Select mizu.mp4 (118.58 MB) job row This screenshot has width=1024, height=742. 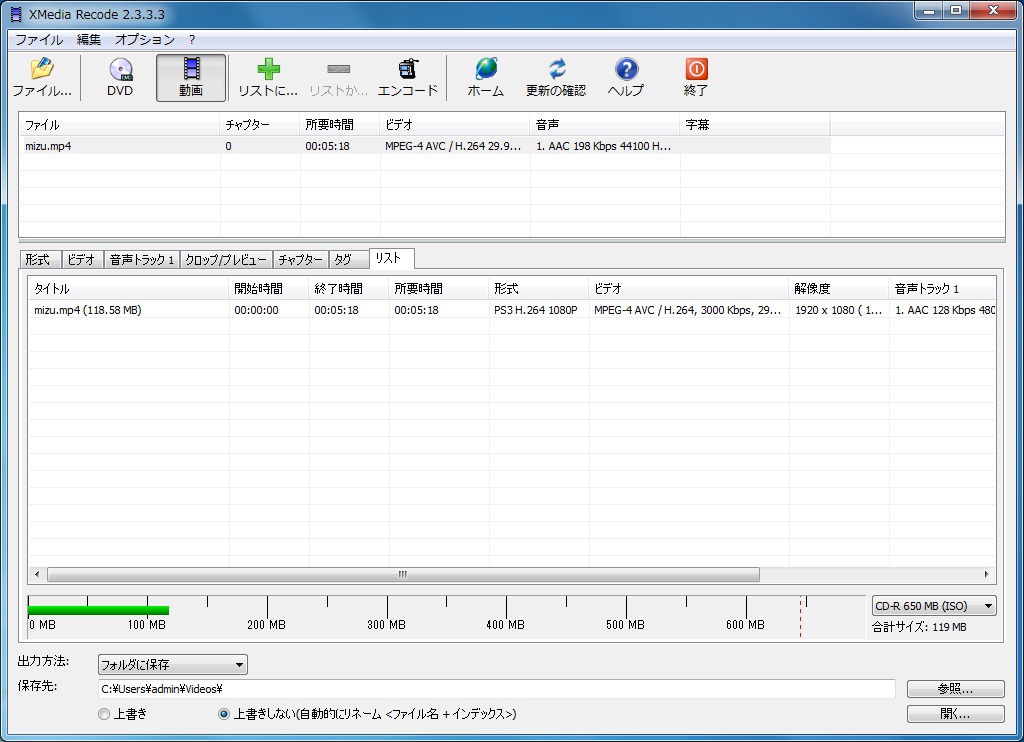pyautogui.click(x=511, y=310)
